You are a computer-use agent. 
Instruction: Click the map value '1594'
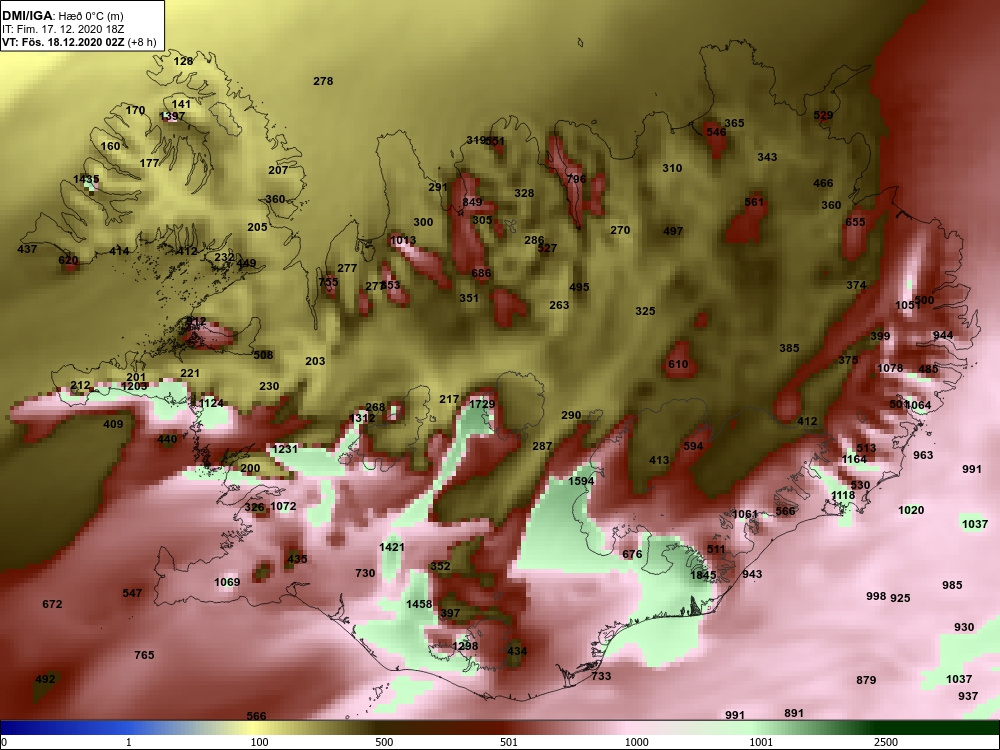(x=581, y=481)
